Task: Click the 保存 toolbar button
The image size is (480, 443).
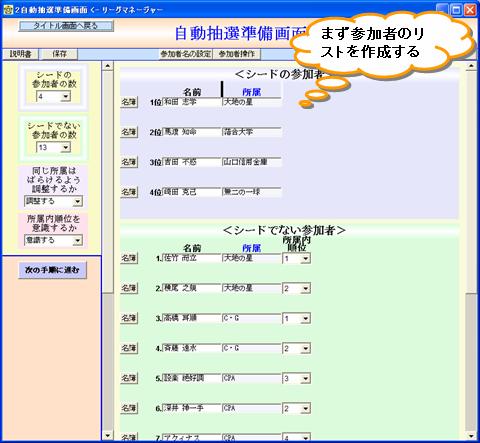Action: pos(59,54)
